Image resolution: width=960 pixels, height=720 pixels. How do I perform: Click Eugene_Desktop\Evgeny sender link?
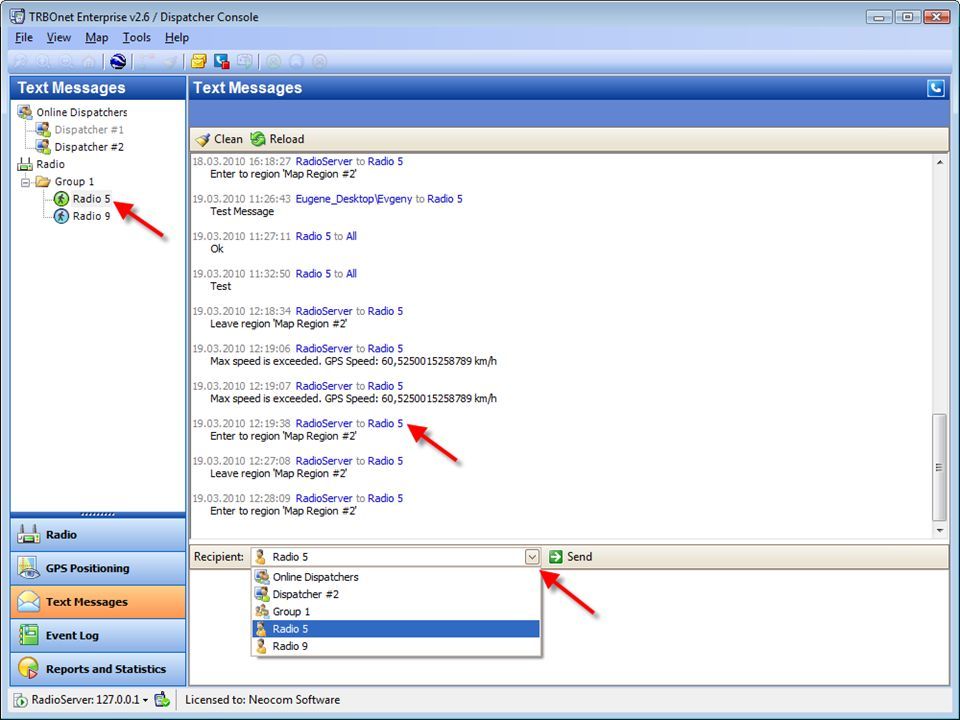(354, 199)
